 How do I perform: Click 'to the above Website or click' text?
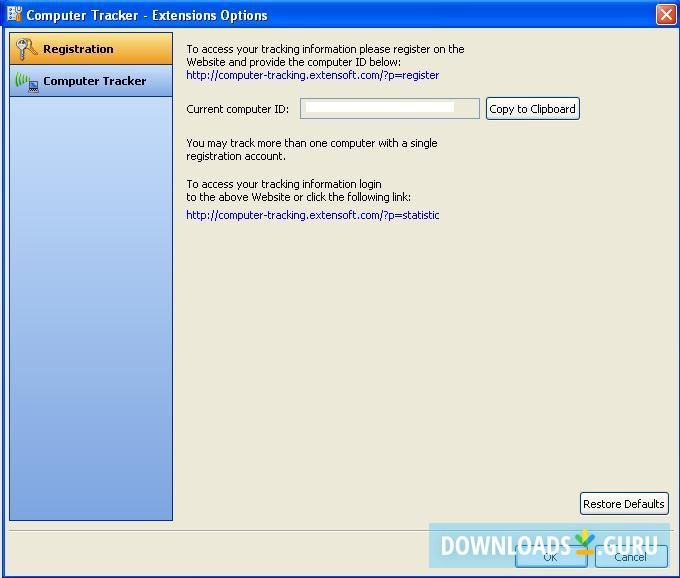coord(256,197)
